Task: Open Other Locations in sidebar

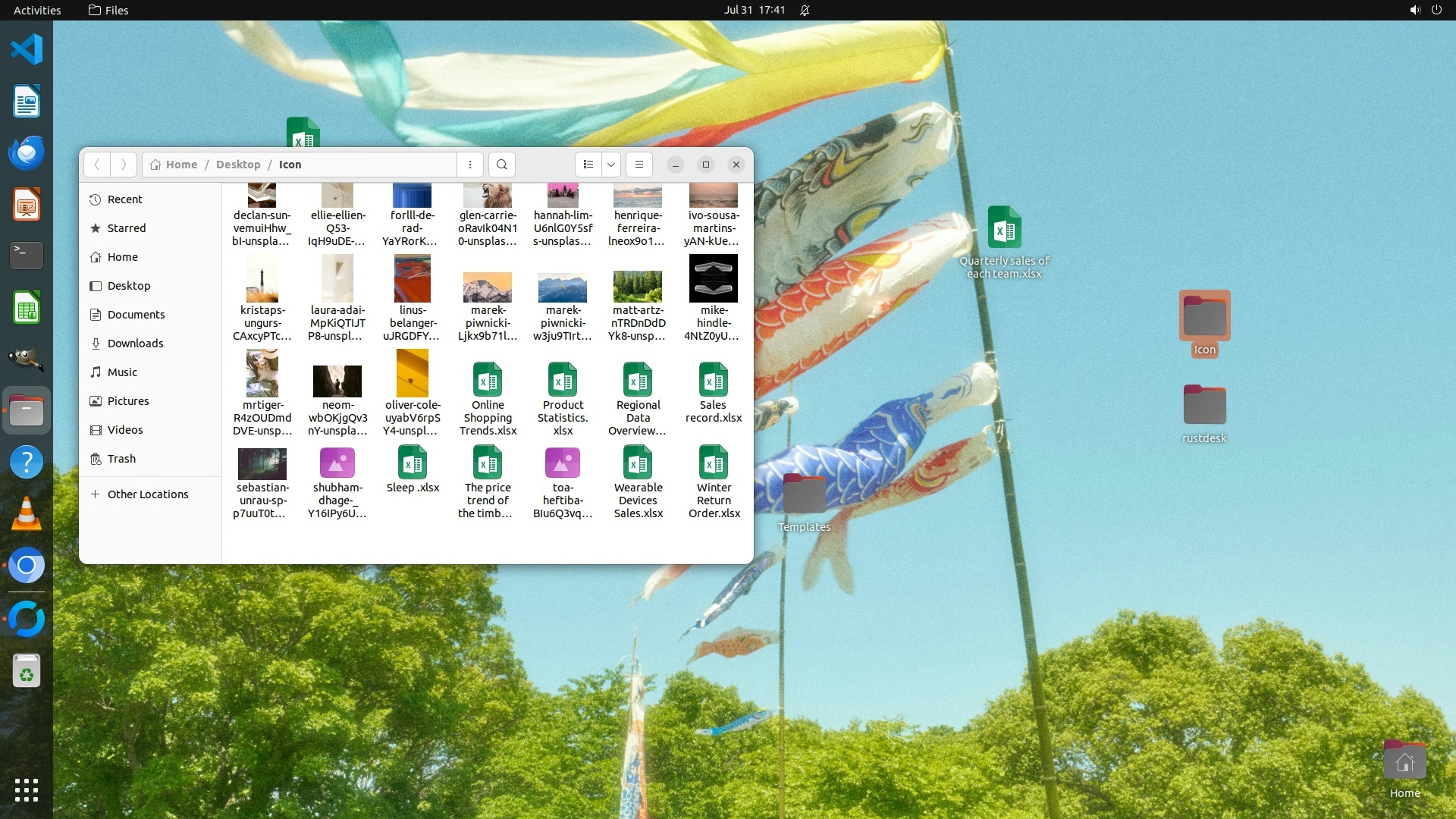Action: coord(147,494)
